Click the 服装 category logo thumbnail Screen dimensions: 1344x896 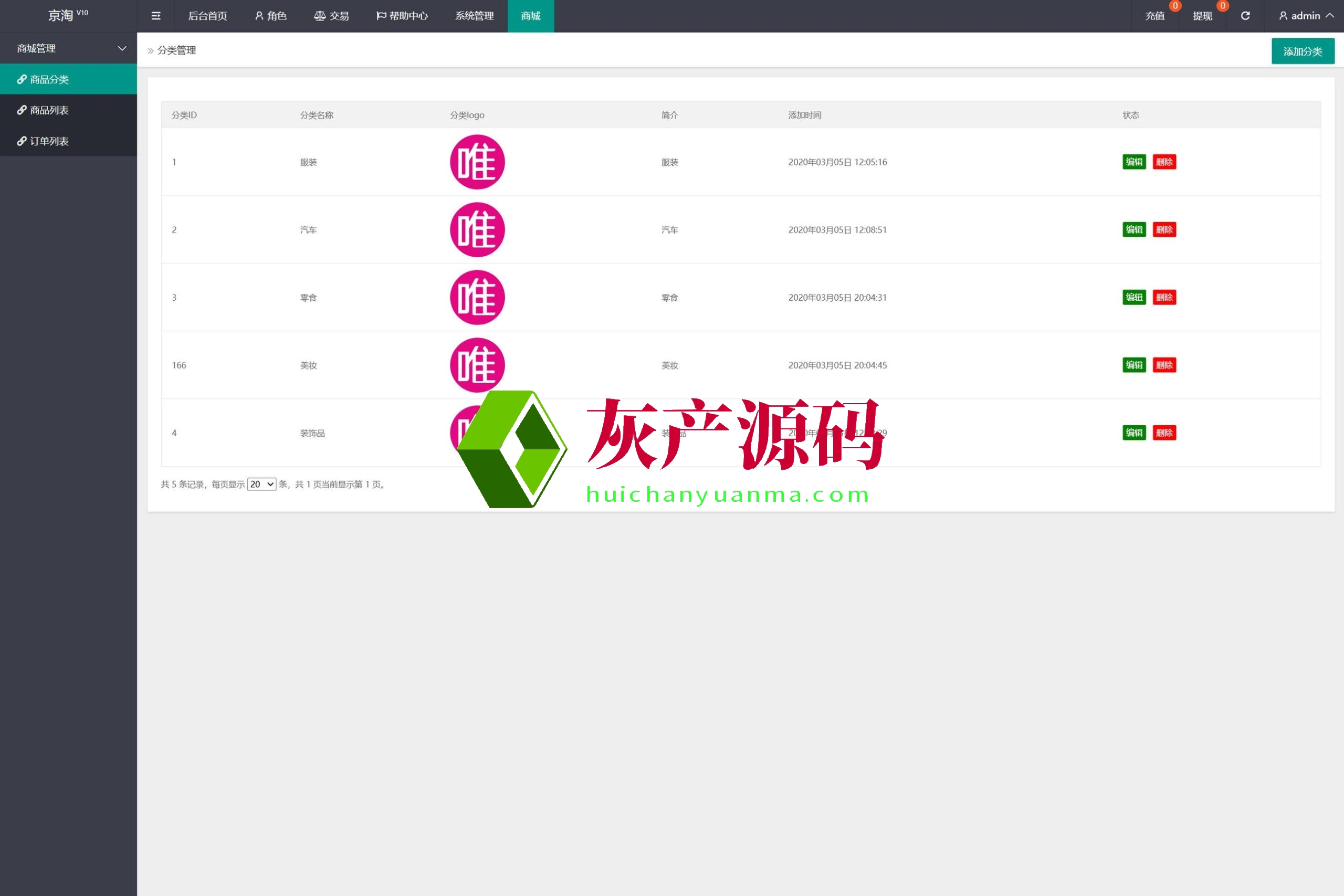click(477, 162)
